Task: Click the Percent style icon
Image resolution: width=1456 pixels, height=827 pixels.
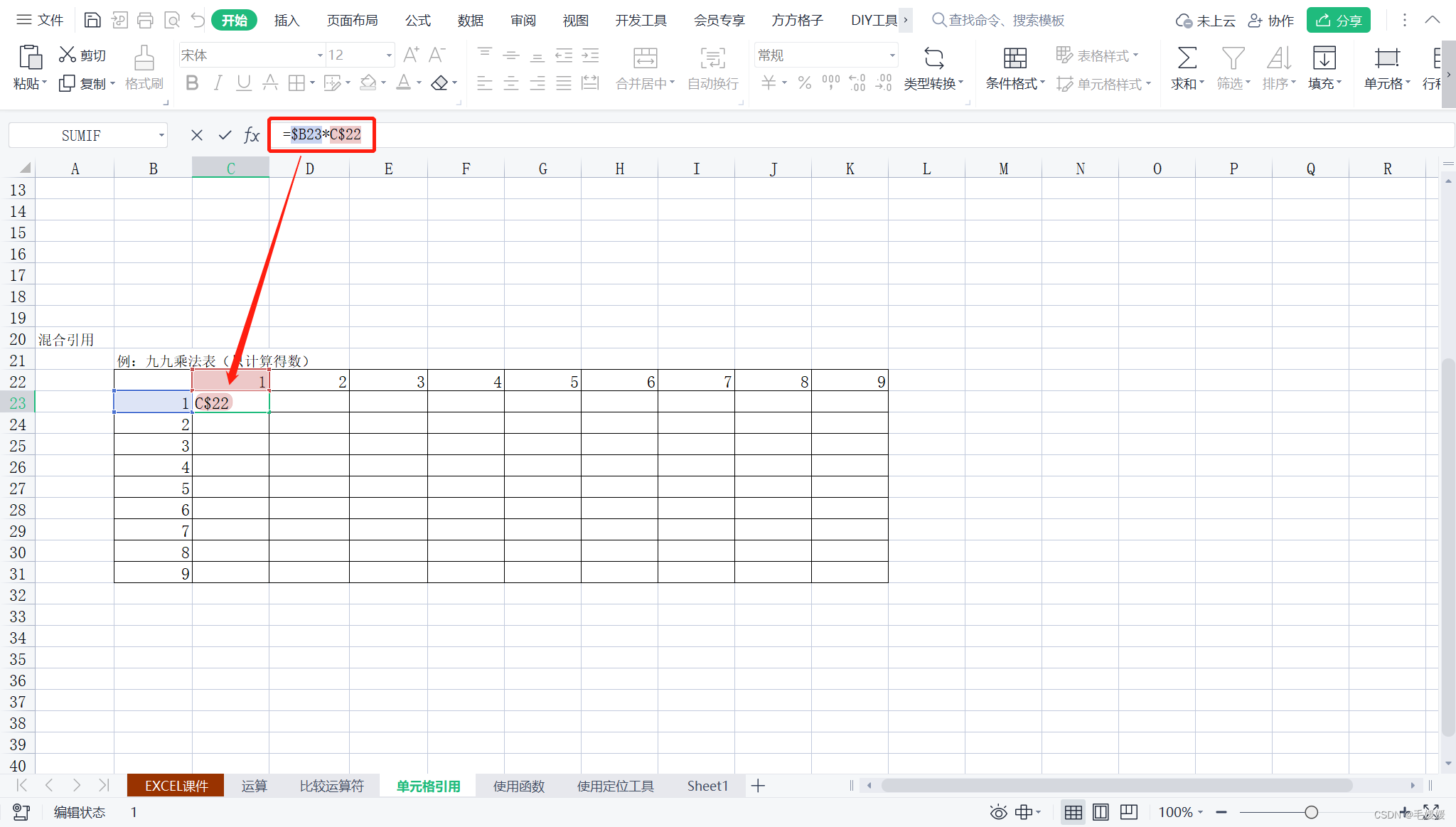Action: click(x=805, y=83)
